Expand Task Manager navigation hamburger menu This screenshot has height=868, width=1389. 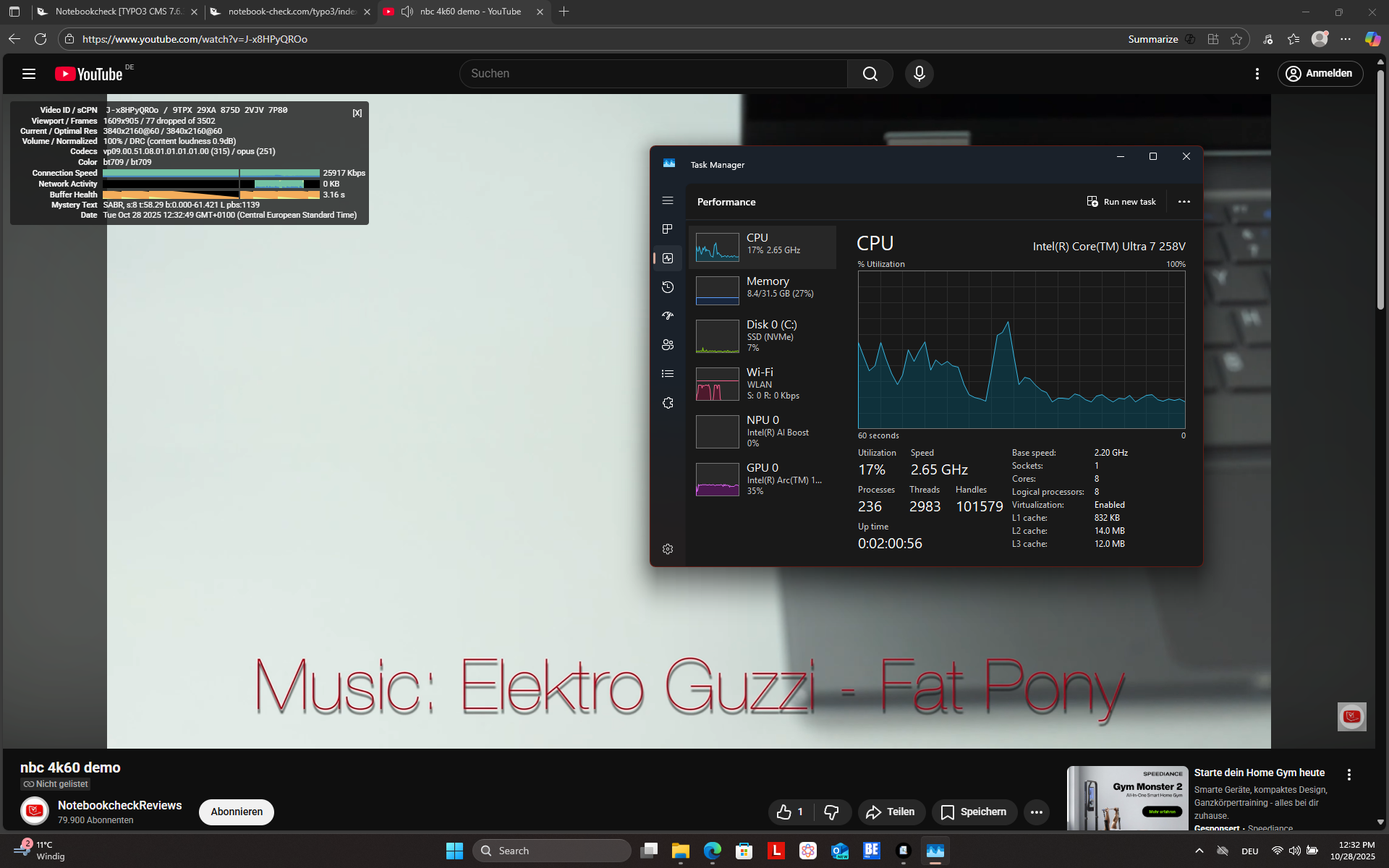(x=668, y=200)
